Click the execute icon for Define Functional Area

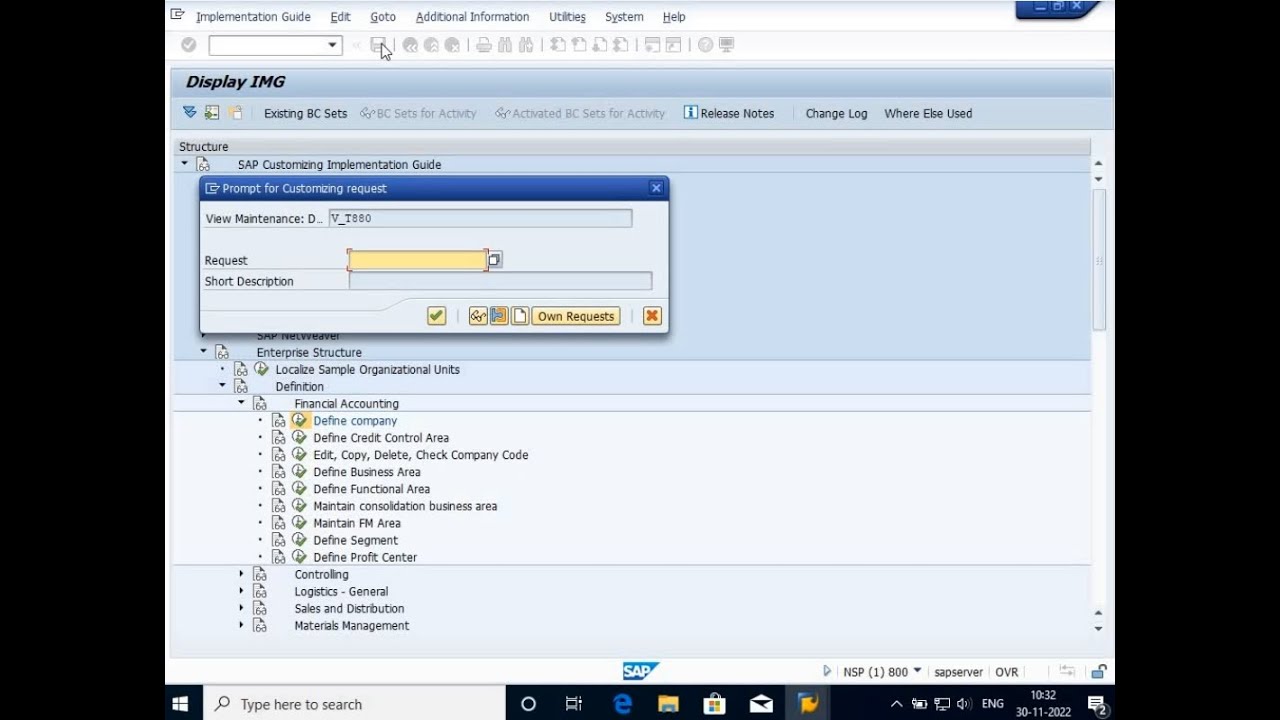(299, 489)
